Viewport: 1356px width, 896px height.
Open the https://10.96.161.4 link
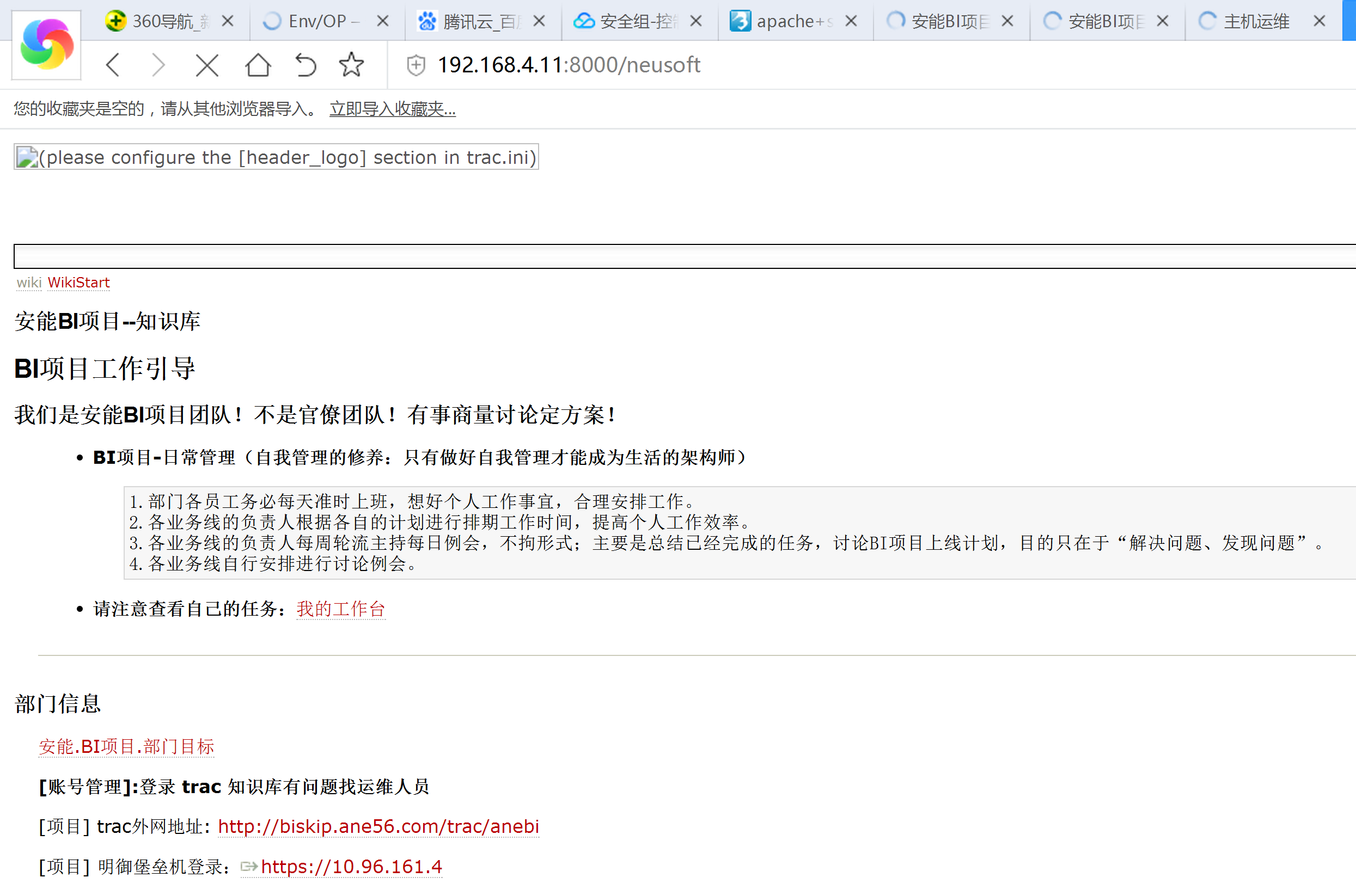[352, 867]
